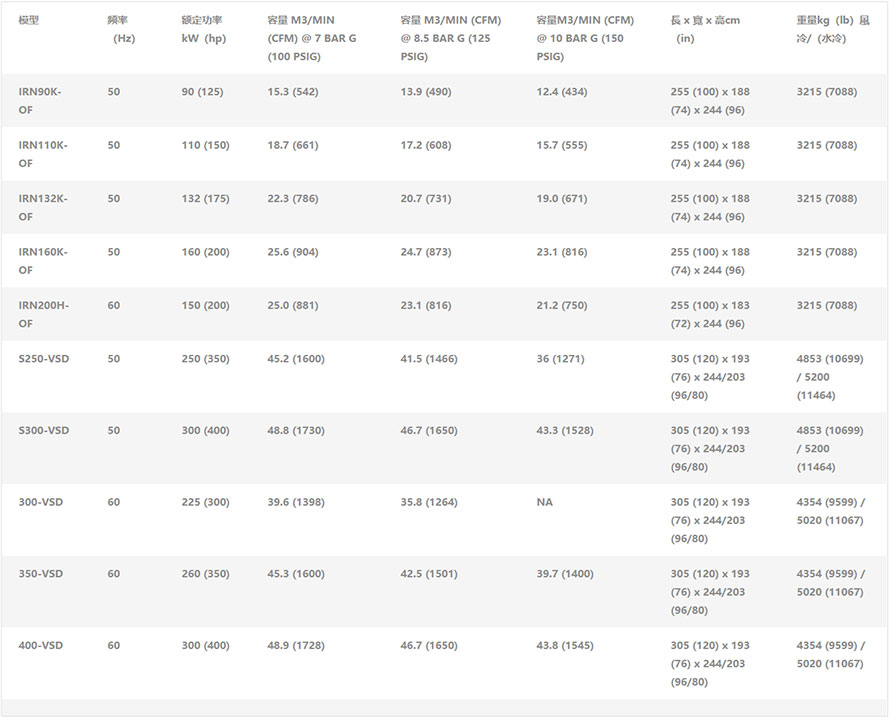Click the IRN132K-OF row label
890x720 pixels.
[43, 207]
